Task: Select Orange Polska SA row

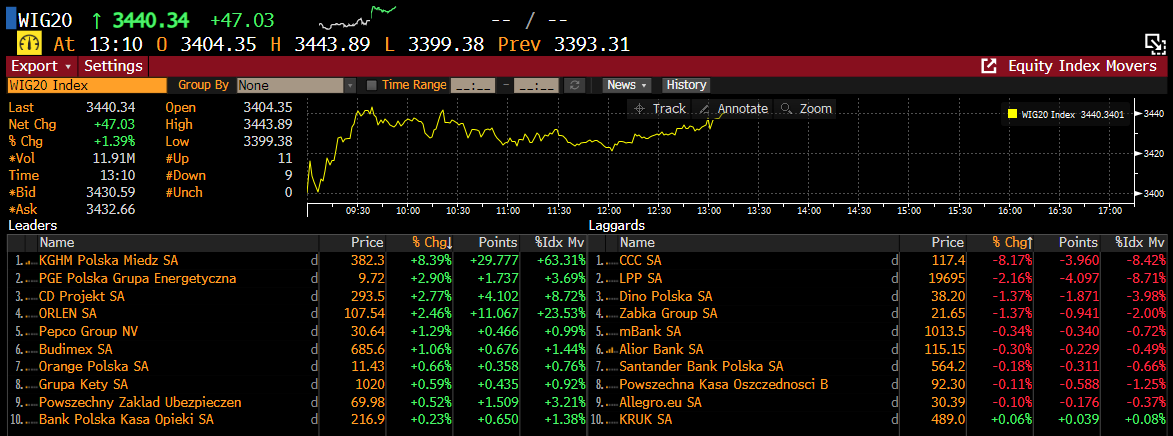Action: 297,366
